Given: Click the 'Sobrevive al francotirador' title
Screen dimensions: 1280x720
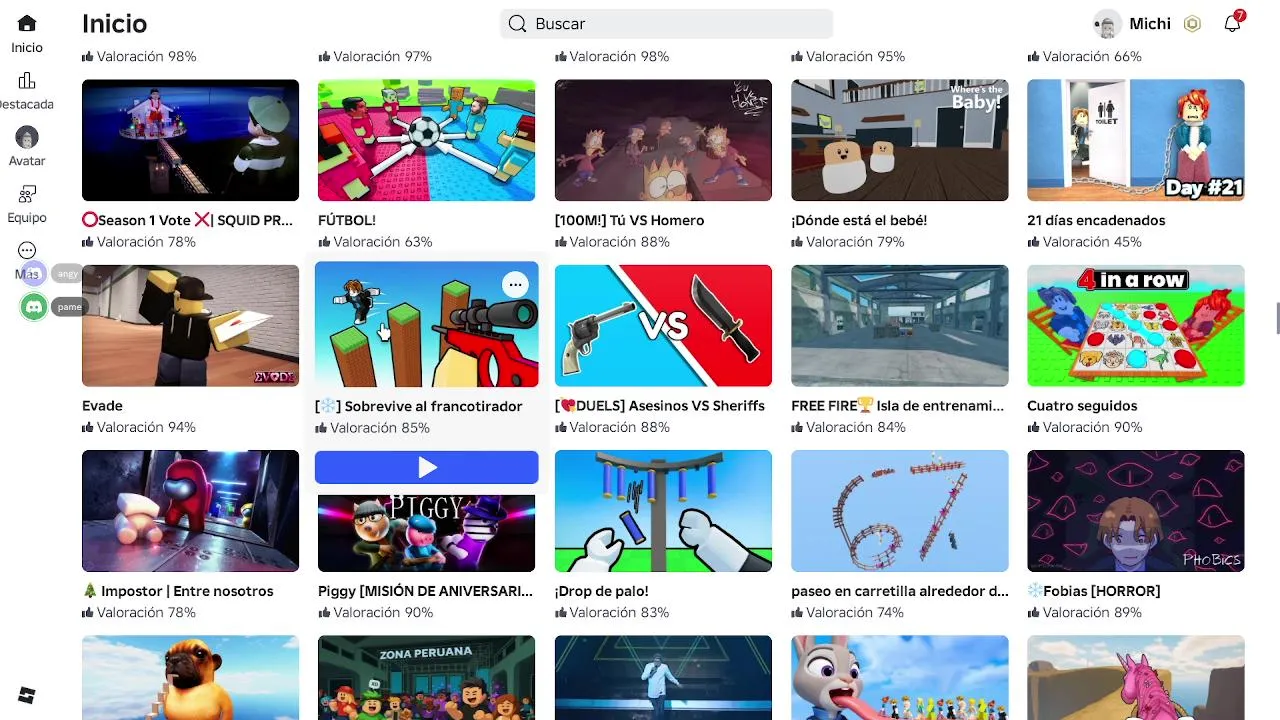Looking at the screenshot, I should pyautogui.click(x=418, y=406).
